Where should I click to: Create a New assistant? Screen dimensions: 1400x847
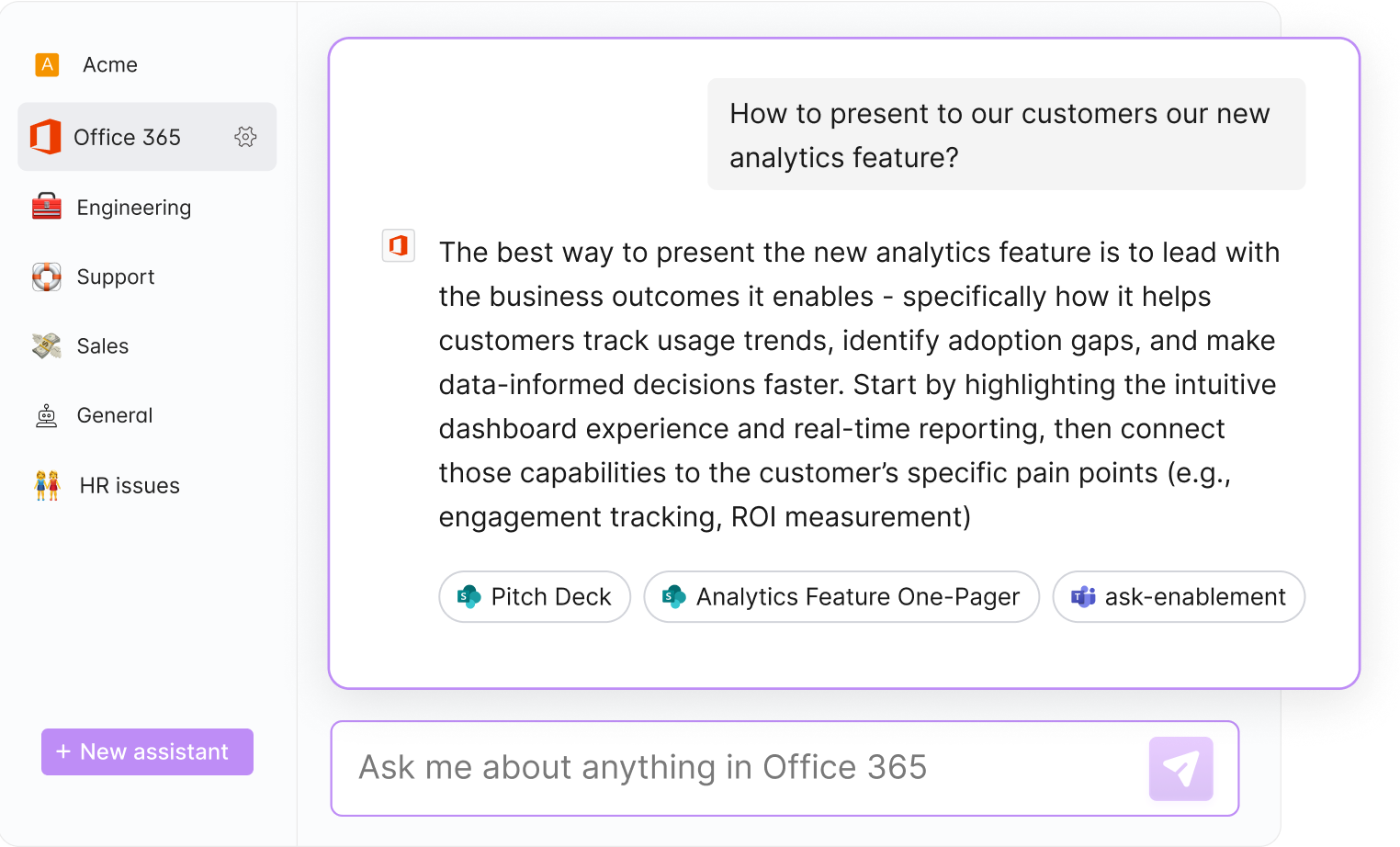[x=147, y=751]
